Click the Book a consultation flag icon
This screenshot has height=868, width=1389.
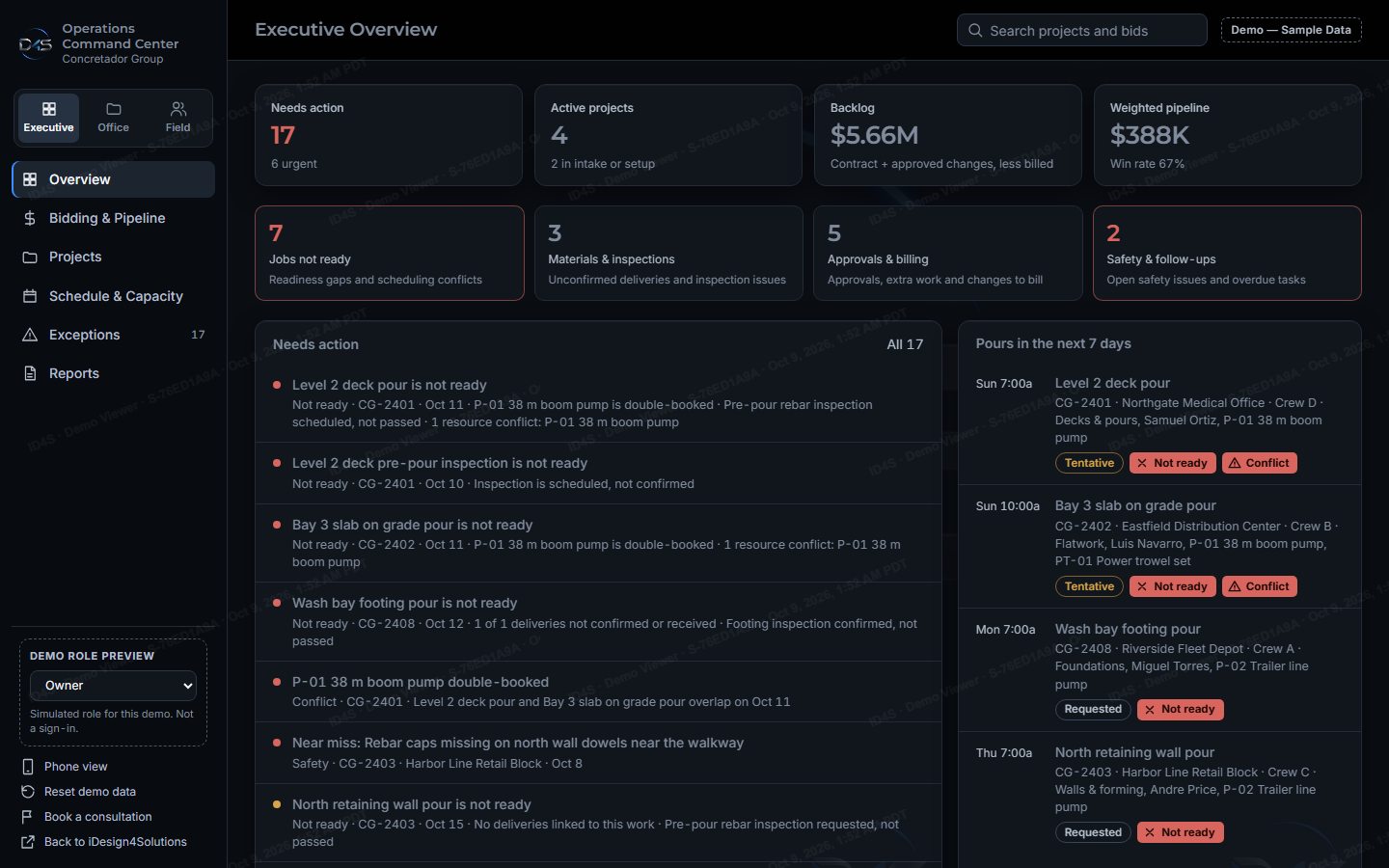click(28, 817)
